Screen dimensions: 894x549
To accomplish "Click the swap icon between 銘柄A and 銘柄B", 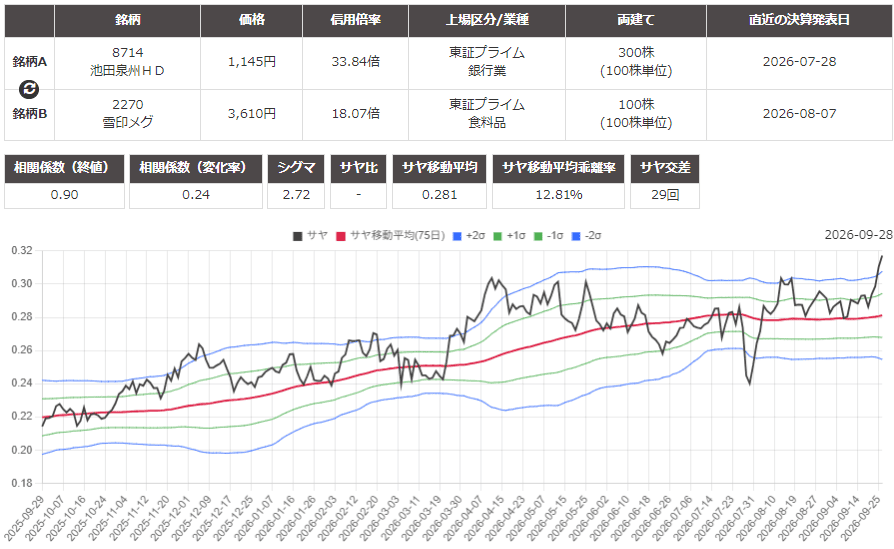I will [29, 89].
